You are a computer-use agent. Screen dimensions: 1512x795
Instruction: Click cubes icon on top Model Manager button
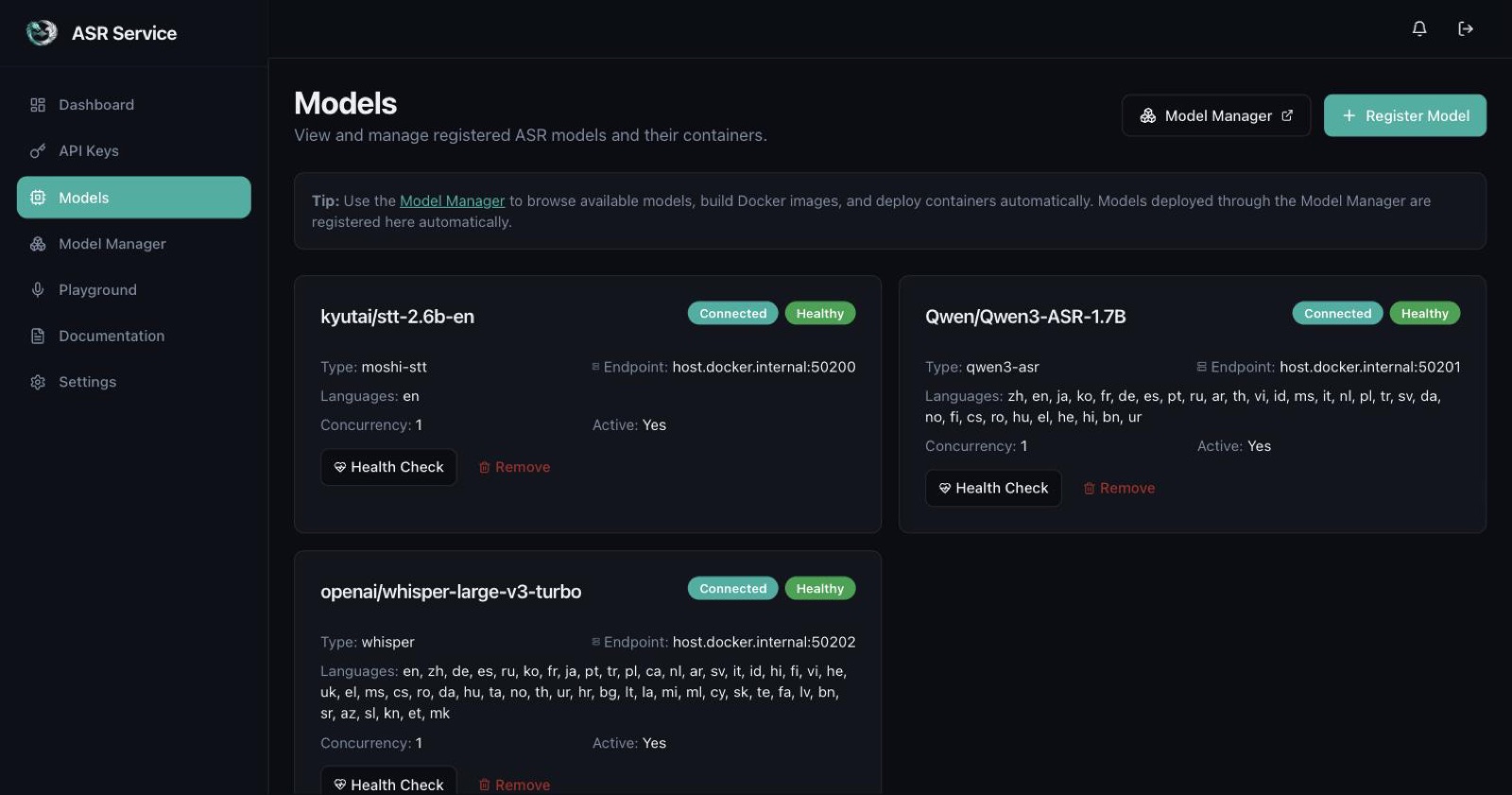click(1148, 115)
